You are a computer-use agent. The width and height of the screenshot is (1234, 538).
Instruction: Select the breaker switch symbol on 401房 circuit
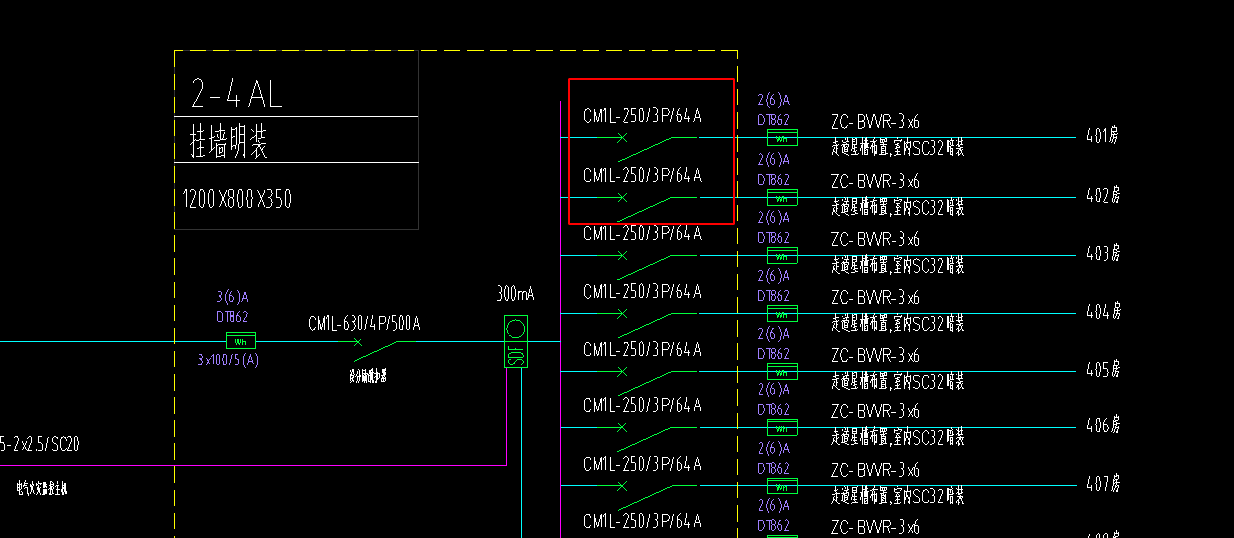click(645, 148)
